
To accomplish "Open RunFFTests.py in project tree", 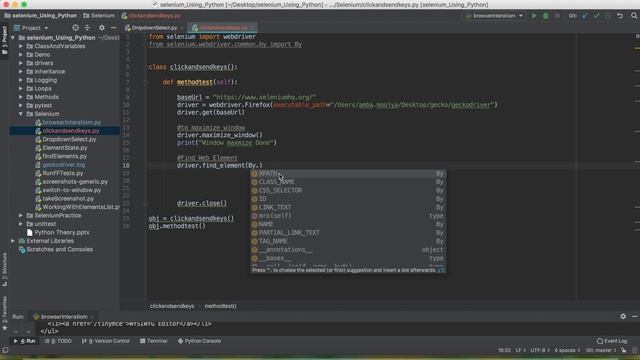I will (x=62, y=173).
